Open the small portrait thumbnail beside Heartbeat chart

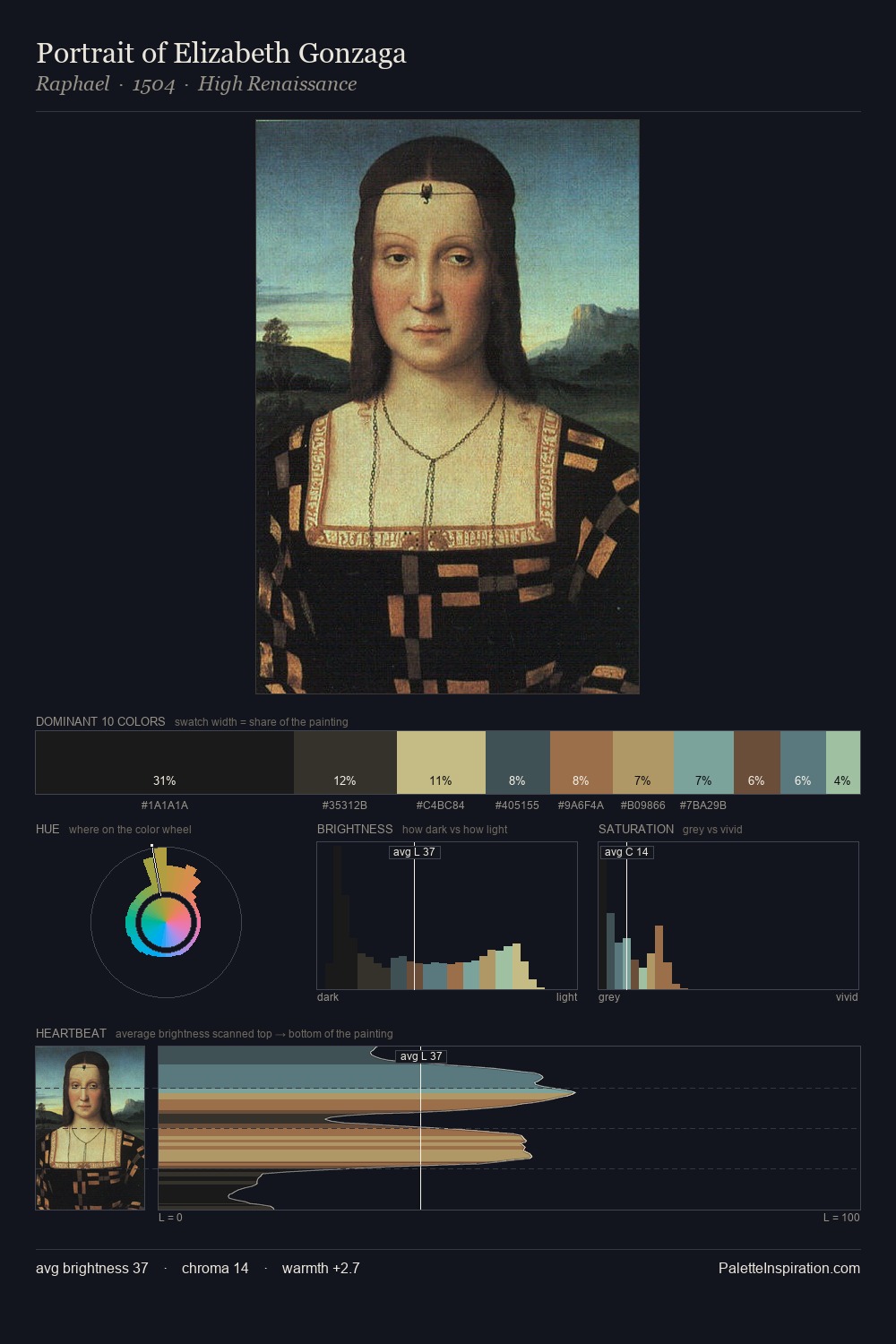pos(90,1128)
